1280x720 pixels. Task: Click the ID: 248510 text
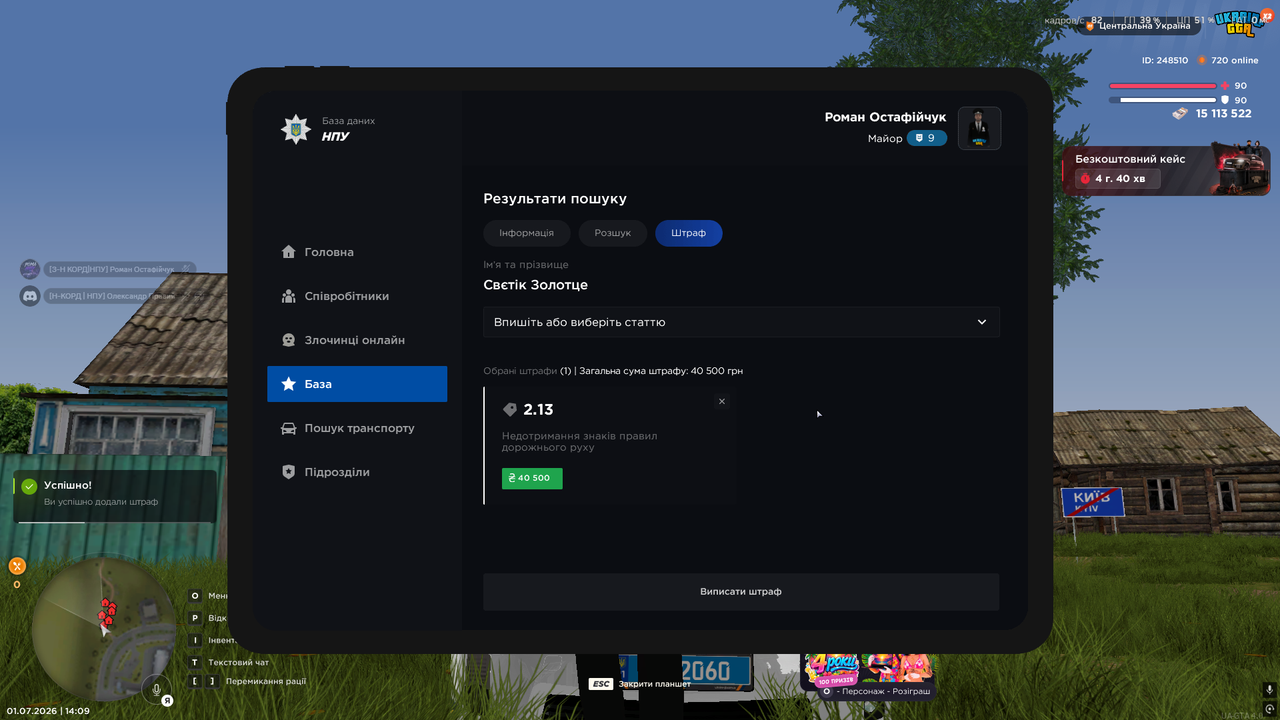click(x=1165, y=60)
